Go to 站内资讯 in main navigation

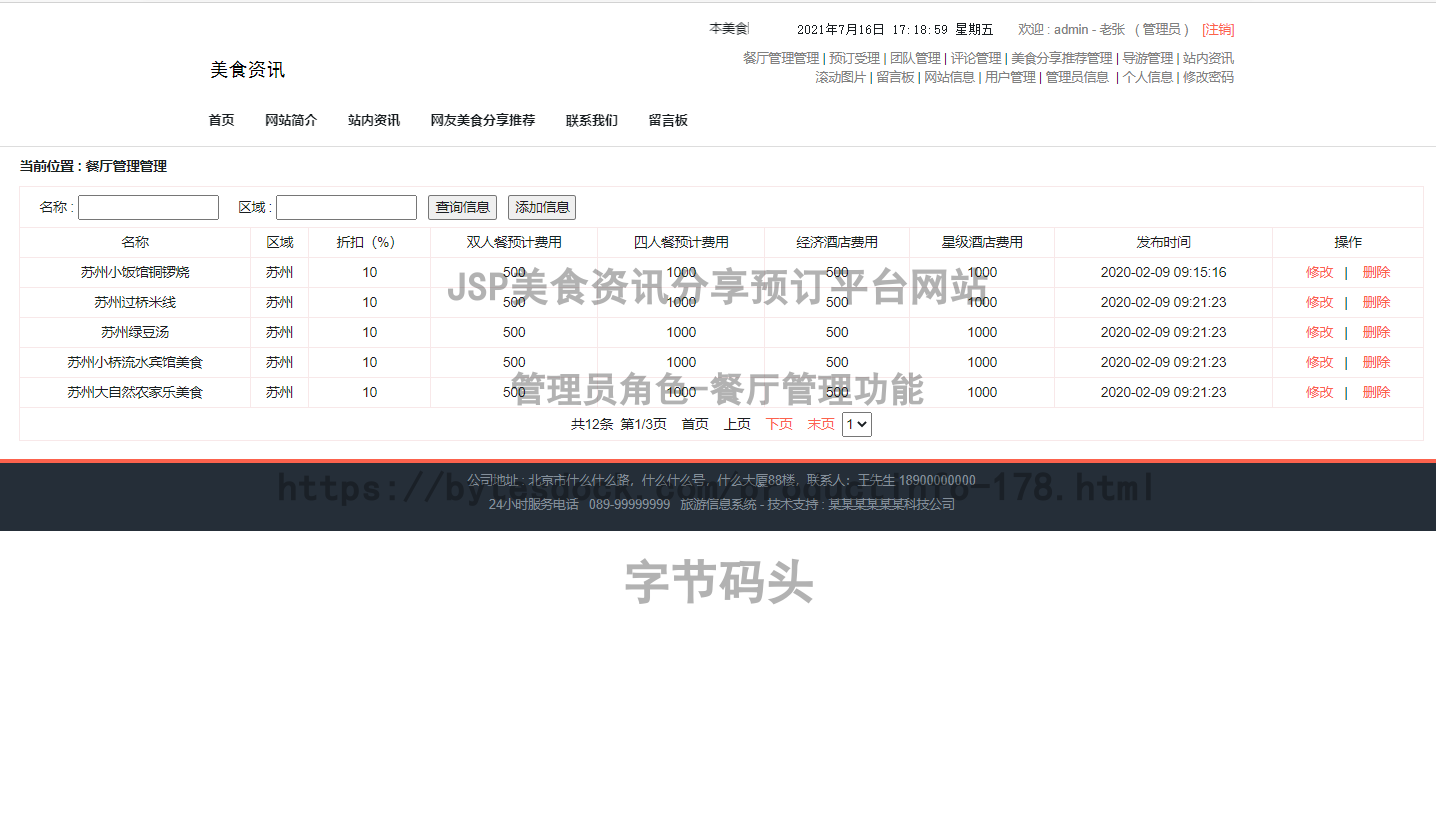[x=374, y=120]
